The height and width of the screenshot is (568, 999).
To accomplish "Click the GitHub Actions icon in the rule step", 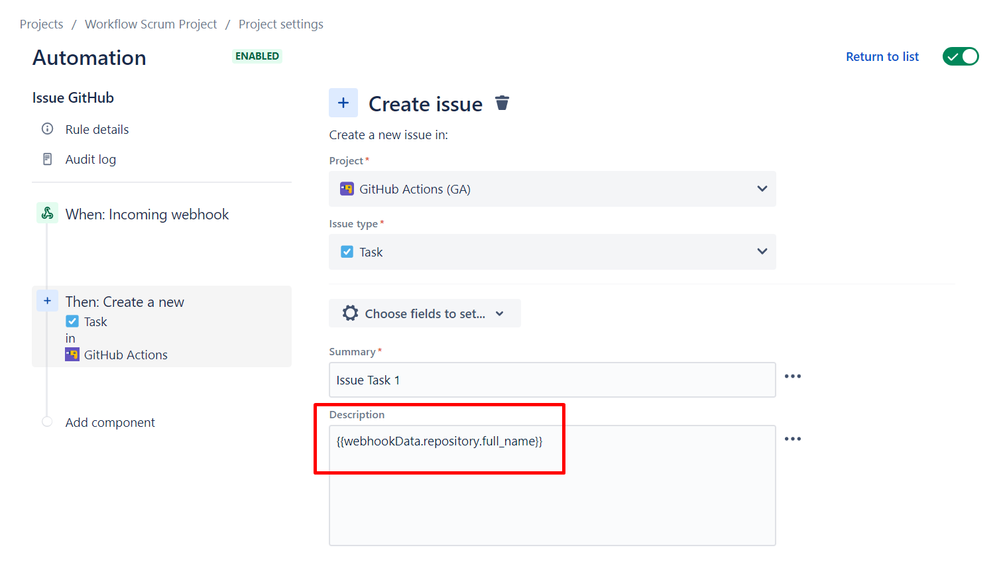I will coord(72,355).
